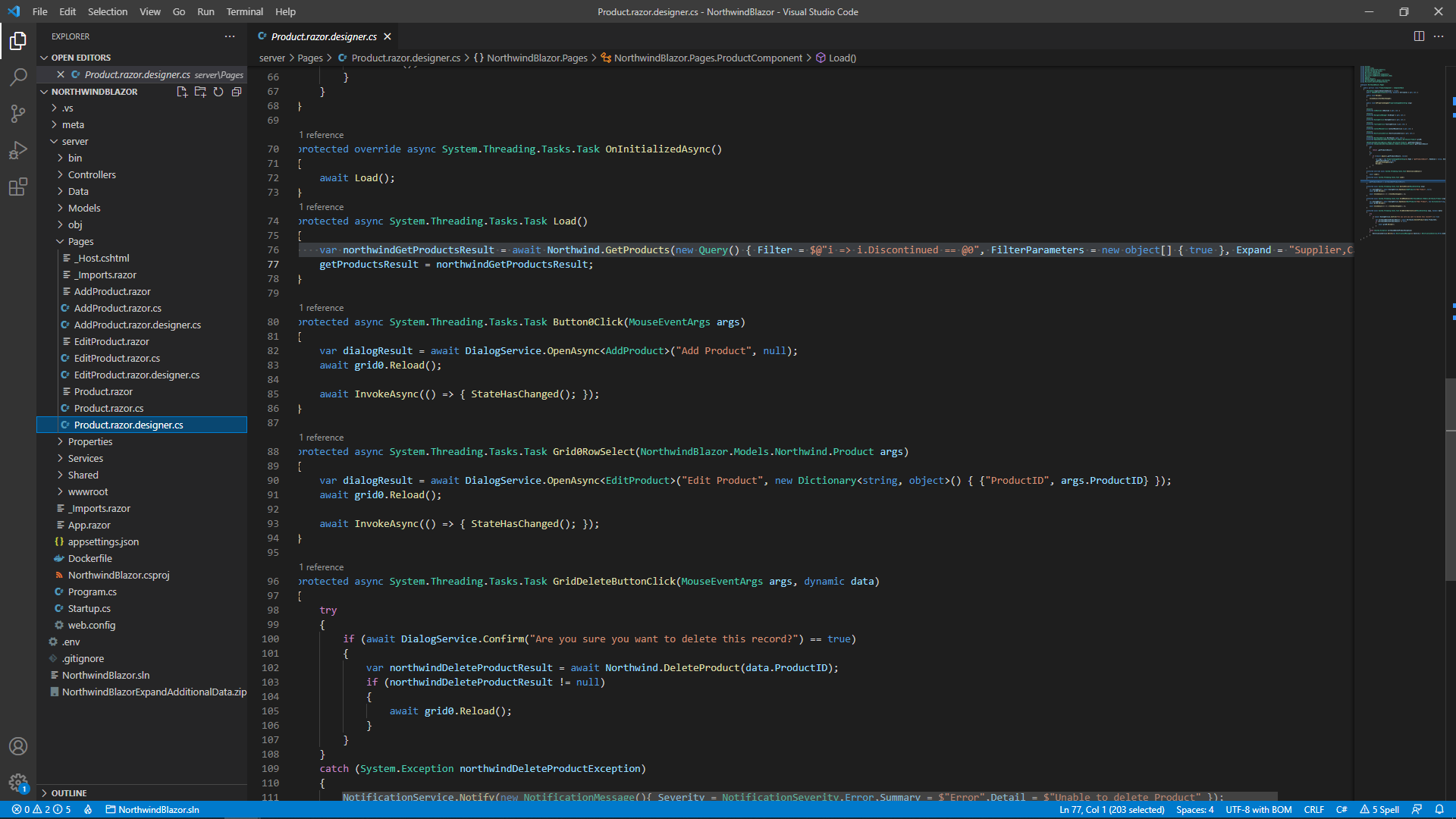Open editor More Actions menu
This screenshot has width=1456, height=819.
click(1439, 36)
